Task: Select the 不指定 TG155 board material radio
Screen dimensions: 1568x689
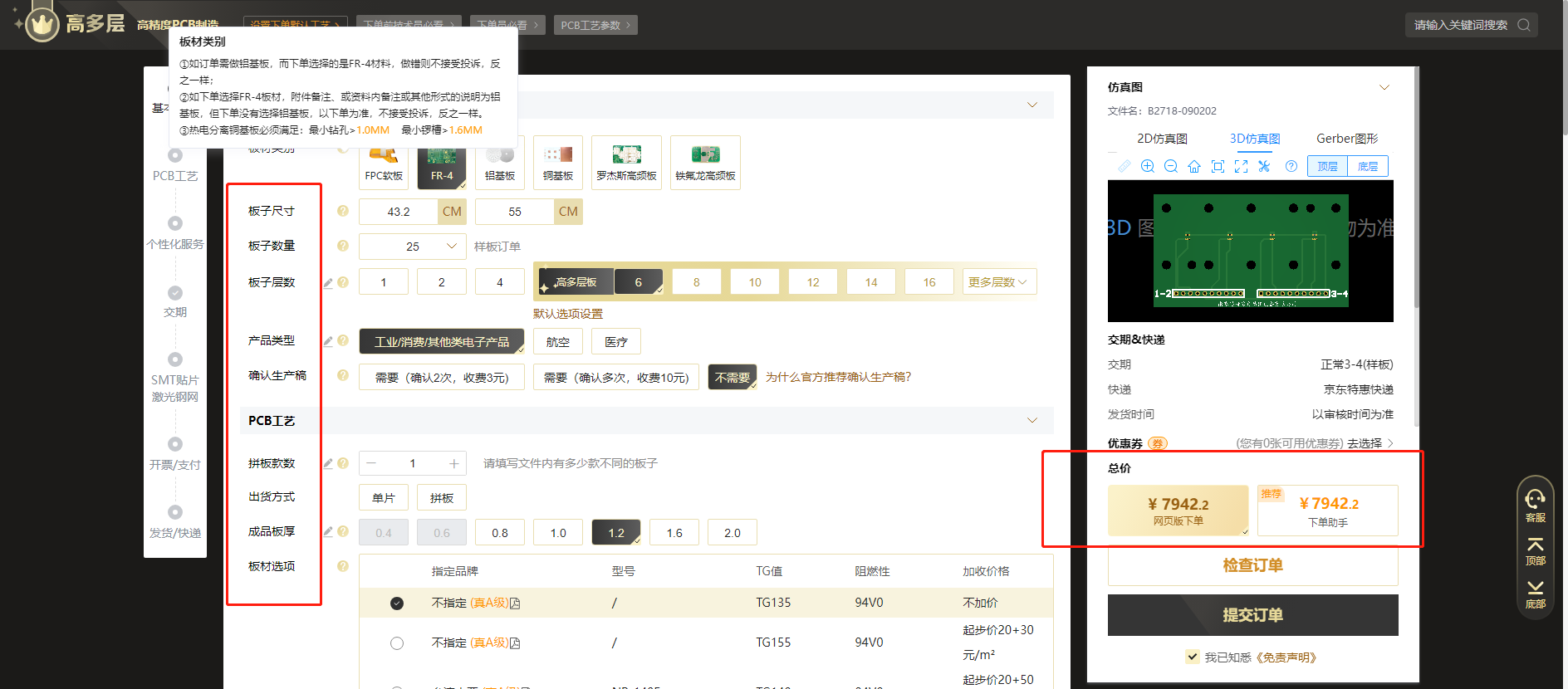Action: pos(397,643)
